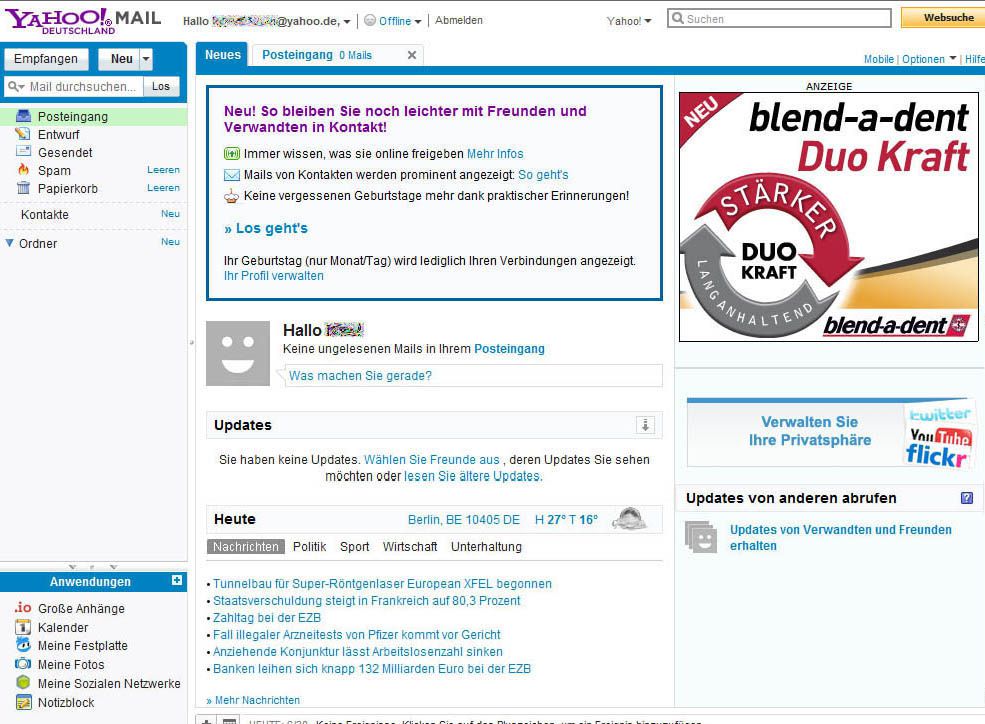Click the Spam folder flame icon
985x724 pixels.
tap(23, 171)
